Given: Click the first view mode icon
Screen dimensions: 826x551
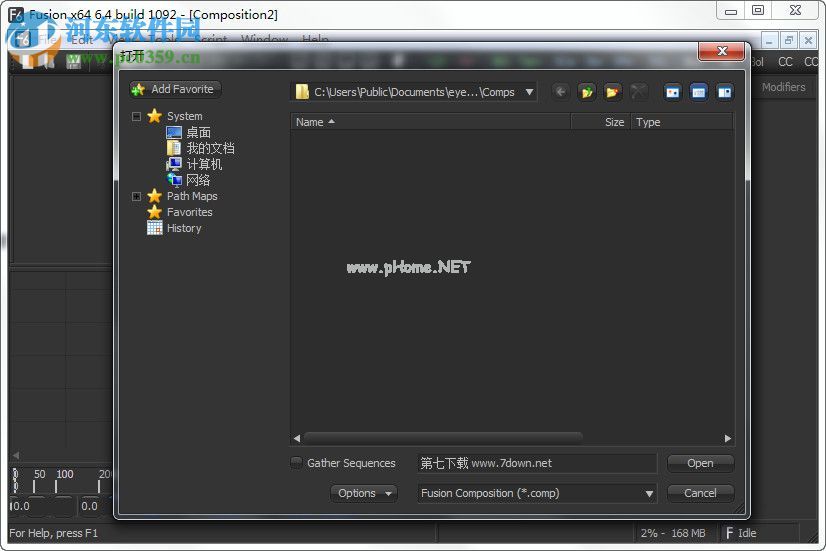Looking at the screenshot, I should point(673,92).
